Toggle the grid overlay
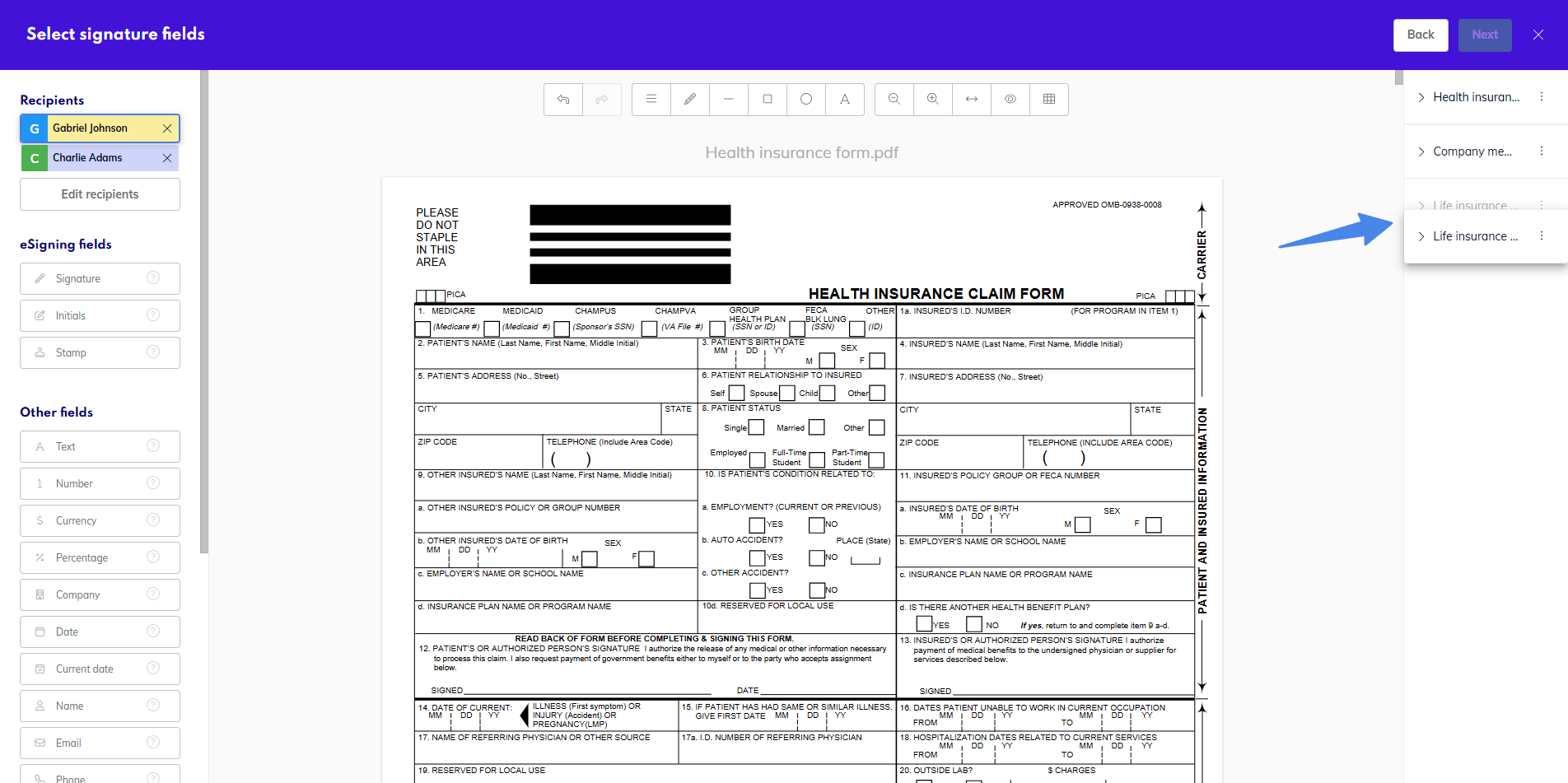 pyautogui.click(x=1049, y=99)
